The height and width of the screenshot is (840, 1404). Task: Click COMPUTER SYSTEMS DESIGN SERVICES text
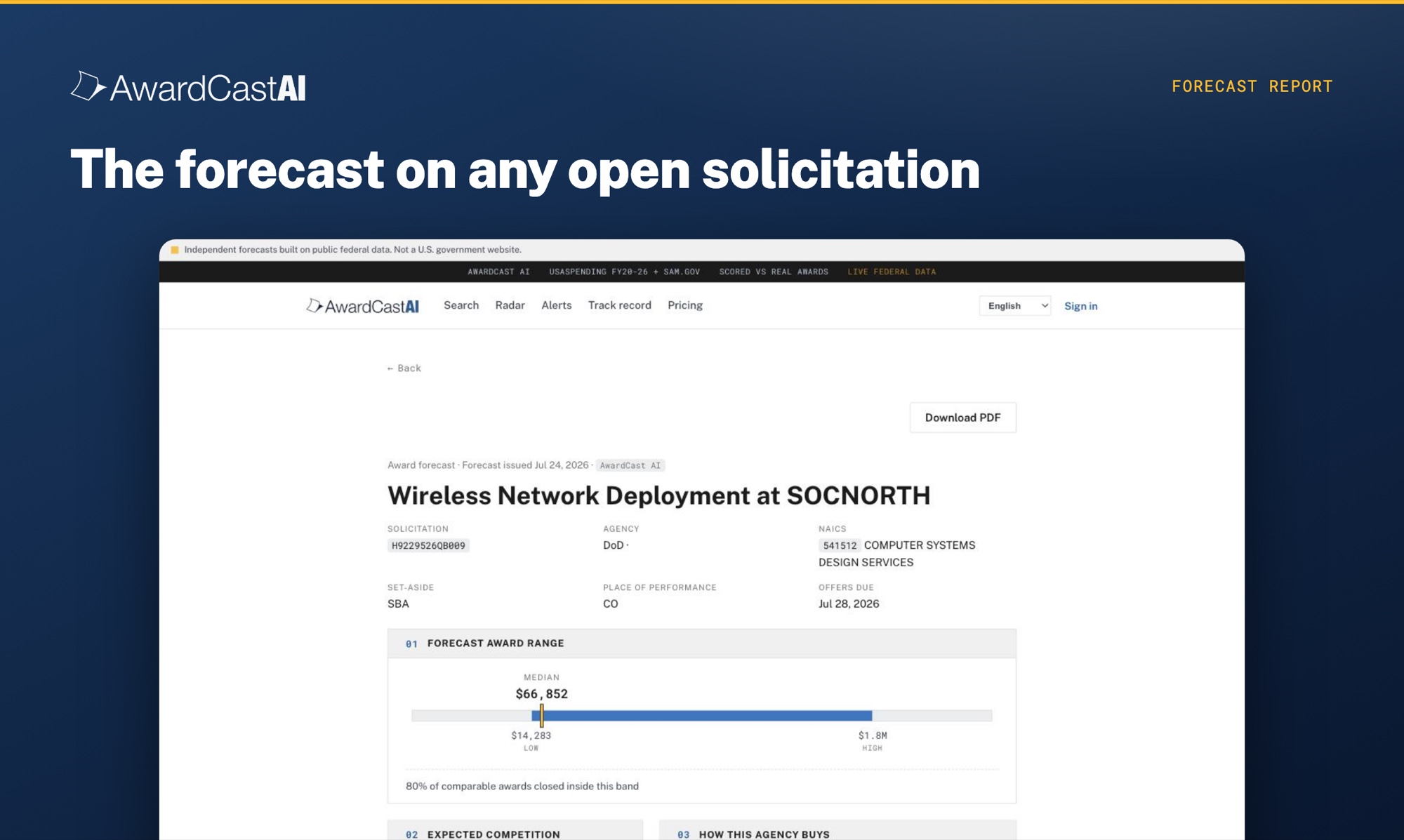click(x=897, y=554)
